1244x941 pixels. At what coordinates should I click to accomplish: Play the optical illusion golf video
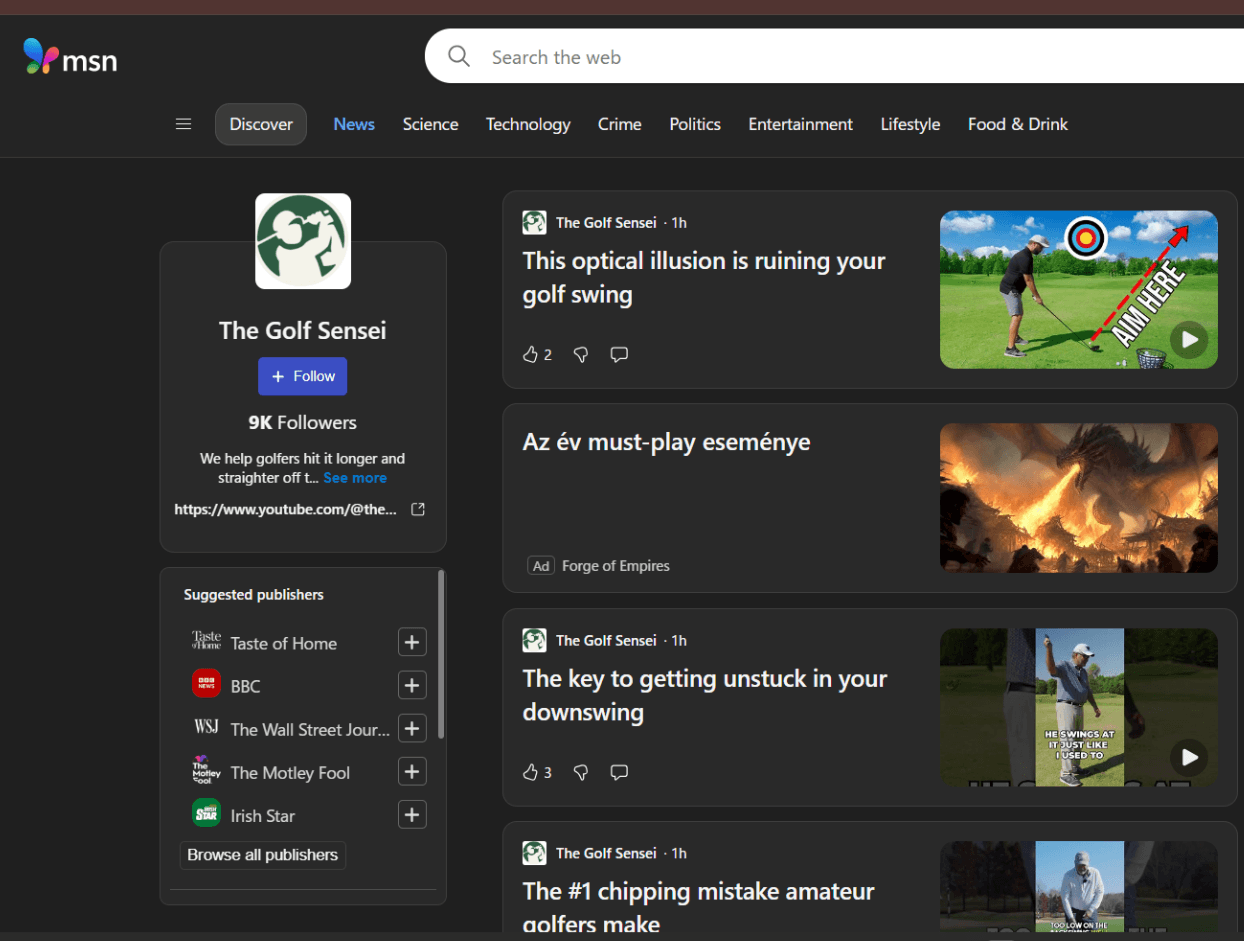(1189, 339)
